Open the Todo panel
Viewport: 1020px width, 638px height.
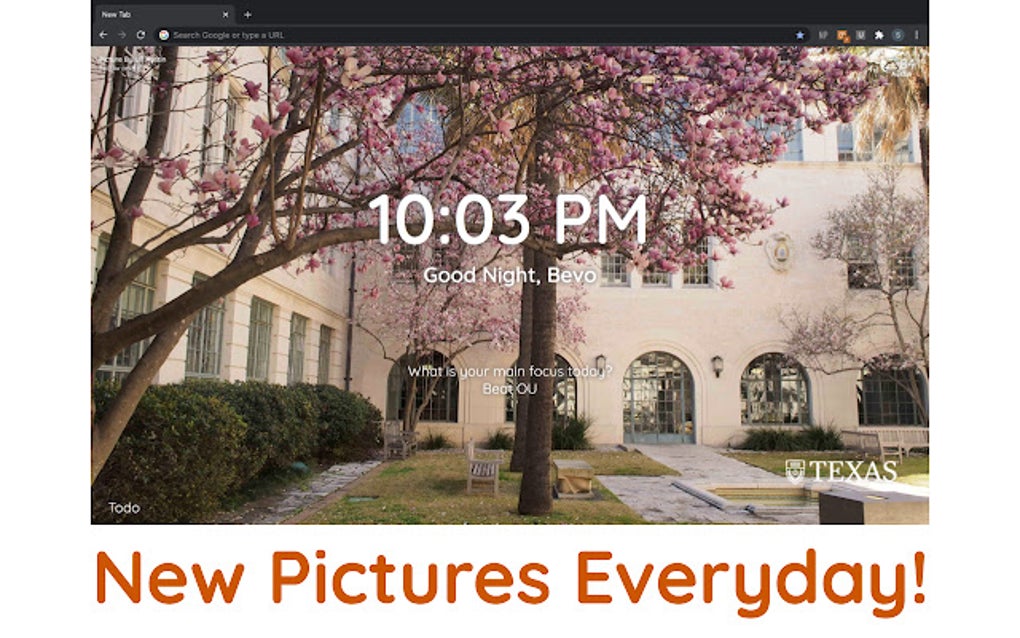(124, 508)
